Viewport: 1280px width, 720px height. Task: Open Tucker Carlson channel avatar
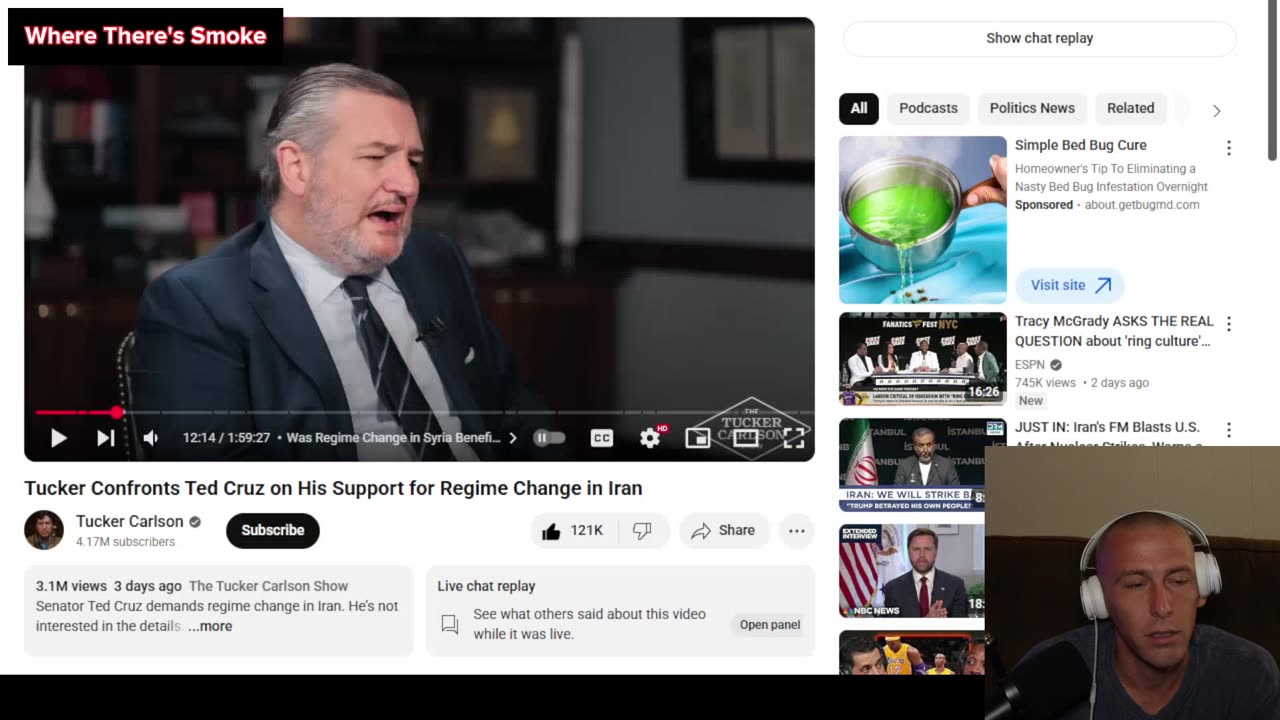(44, 530)
